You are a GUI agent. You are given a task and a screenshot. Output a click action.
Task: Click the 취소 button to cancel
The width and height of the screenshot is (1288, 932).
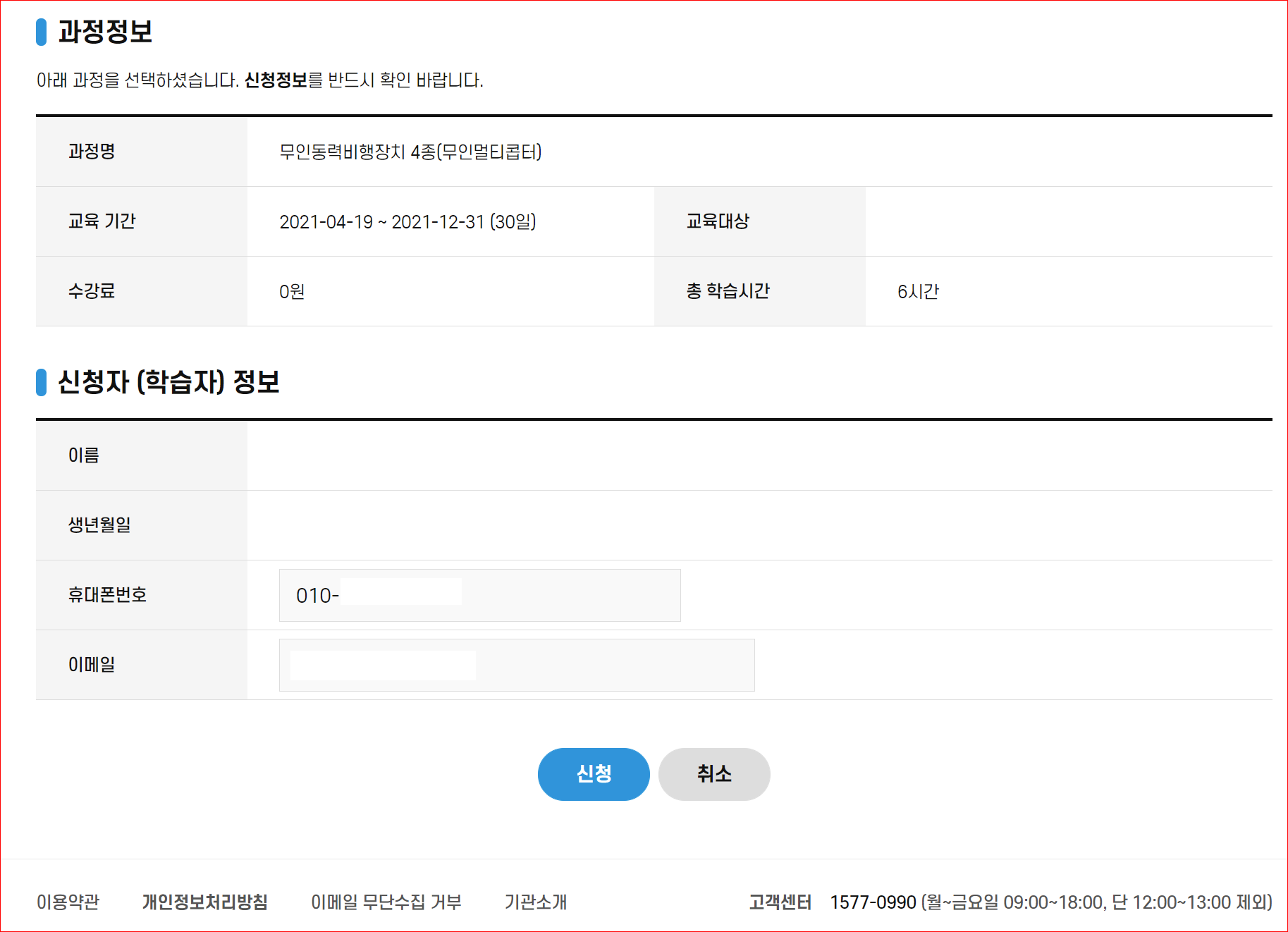(713, 773)
